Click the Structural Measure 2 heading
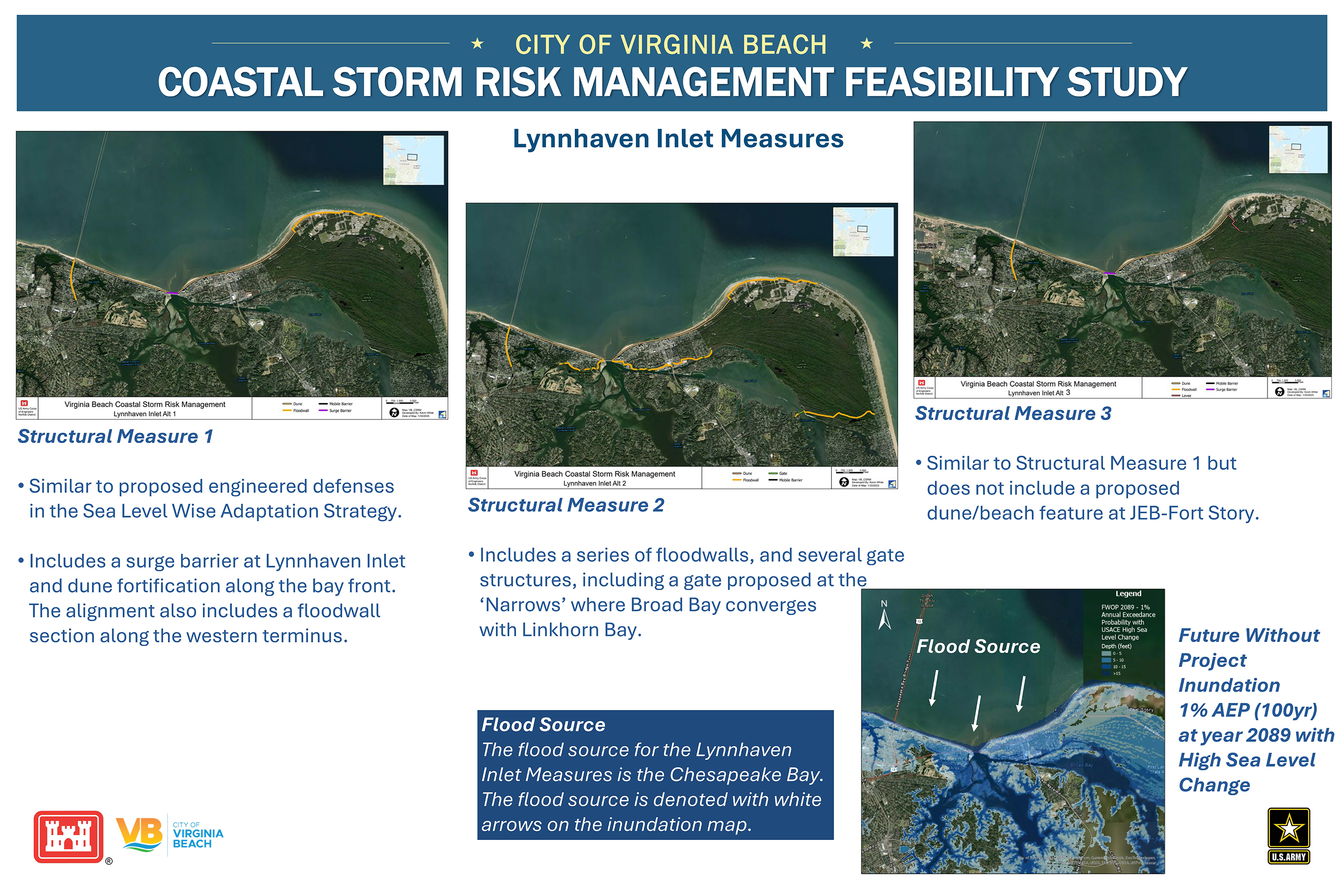 [x=566, y=504]
